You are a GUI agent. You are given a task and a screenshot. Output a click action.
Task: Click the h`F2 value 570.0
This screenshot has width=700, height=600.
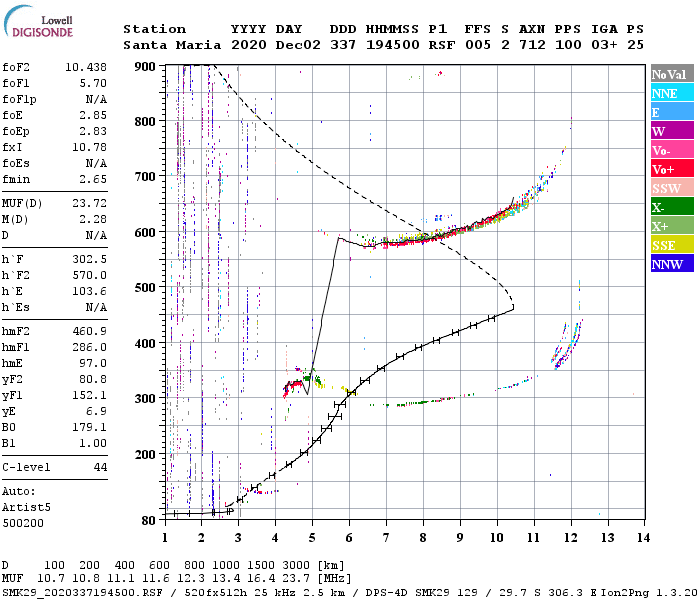(x=89, y=275)
